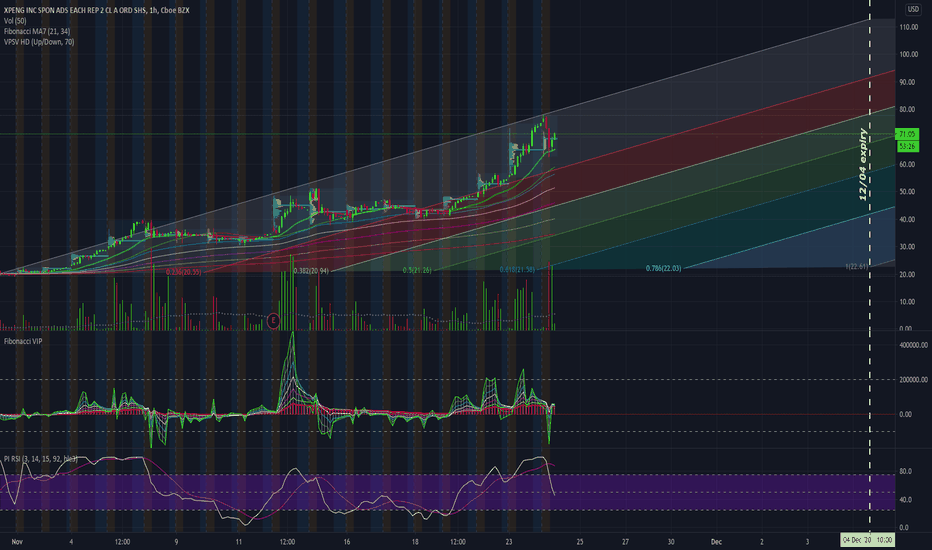Select the XPENG INC symbol title legend

[x=96, y=10]
